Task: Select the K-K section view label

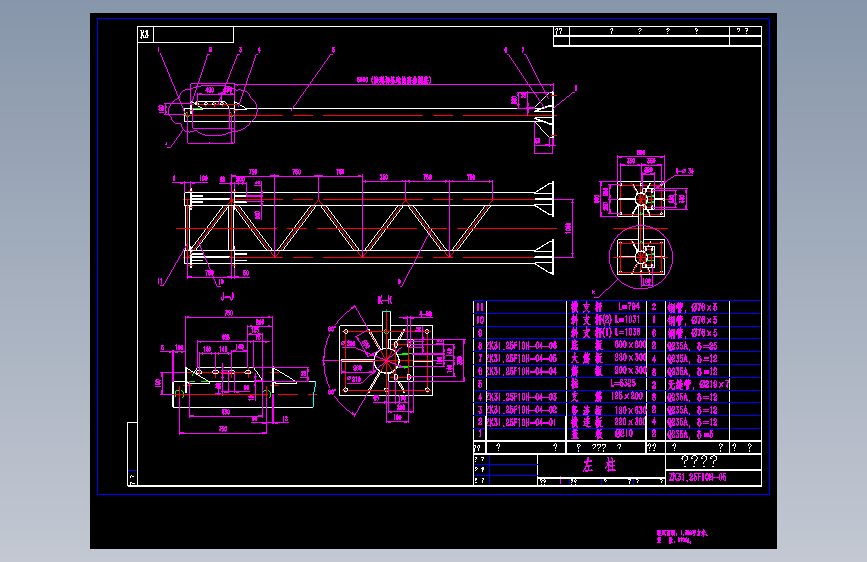Action: pyautogui.click(x=385, y=300)
